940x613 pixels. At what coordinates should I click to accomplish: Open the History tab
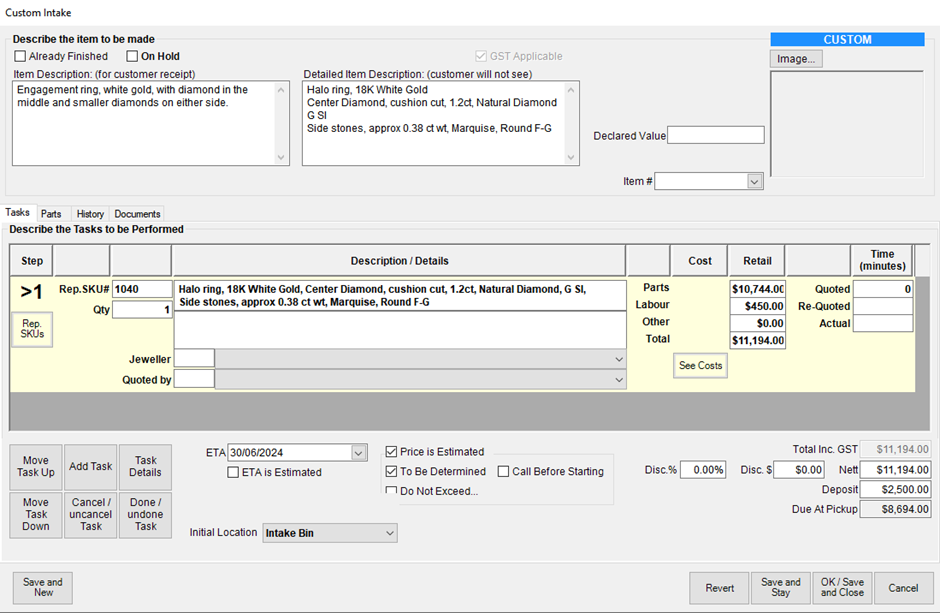(90, 214)
